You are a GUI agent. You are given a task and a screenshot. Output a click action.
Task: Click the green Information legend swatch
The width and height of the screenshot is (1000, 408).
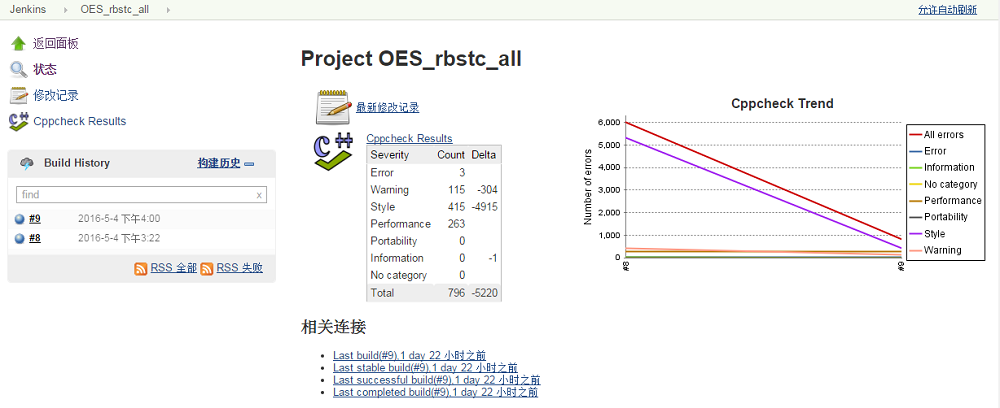915,168
